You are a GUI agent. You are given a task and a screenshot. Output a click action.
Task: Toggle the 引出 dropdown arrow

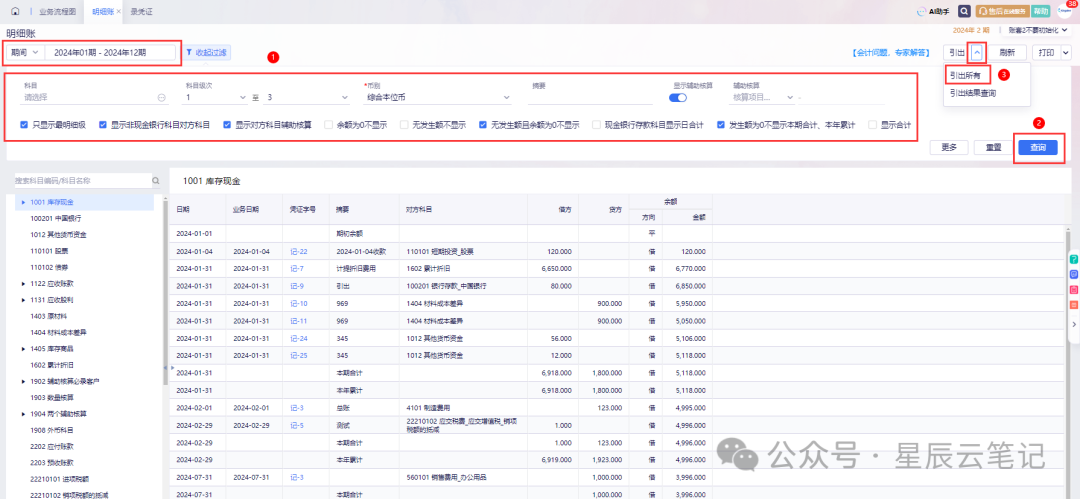(x=977, y=52)
